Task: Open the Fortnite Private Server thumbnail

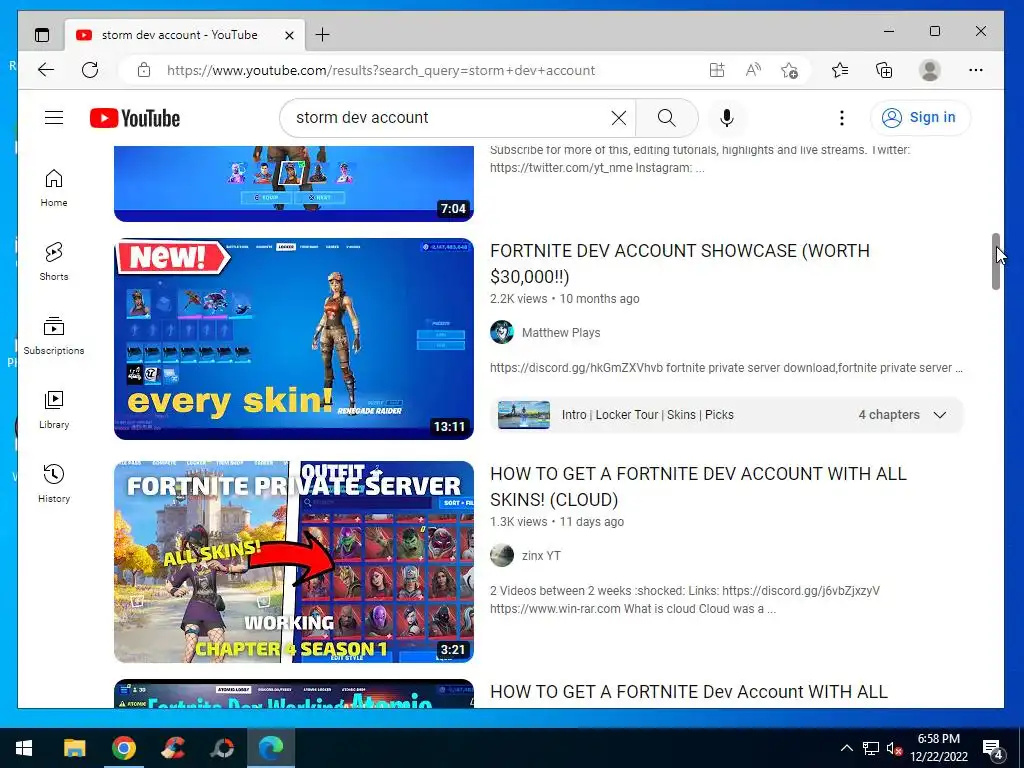Action: [294, 562]
